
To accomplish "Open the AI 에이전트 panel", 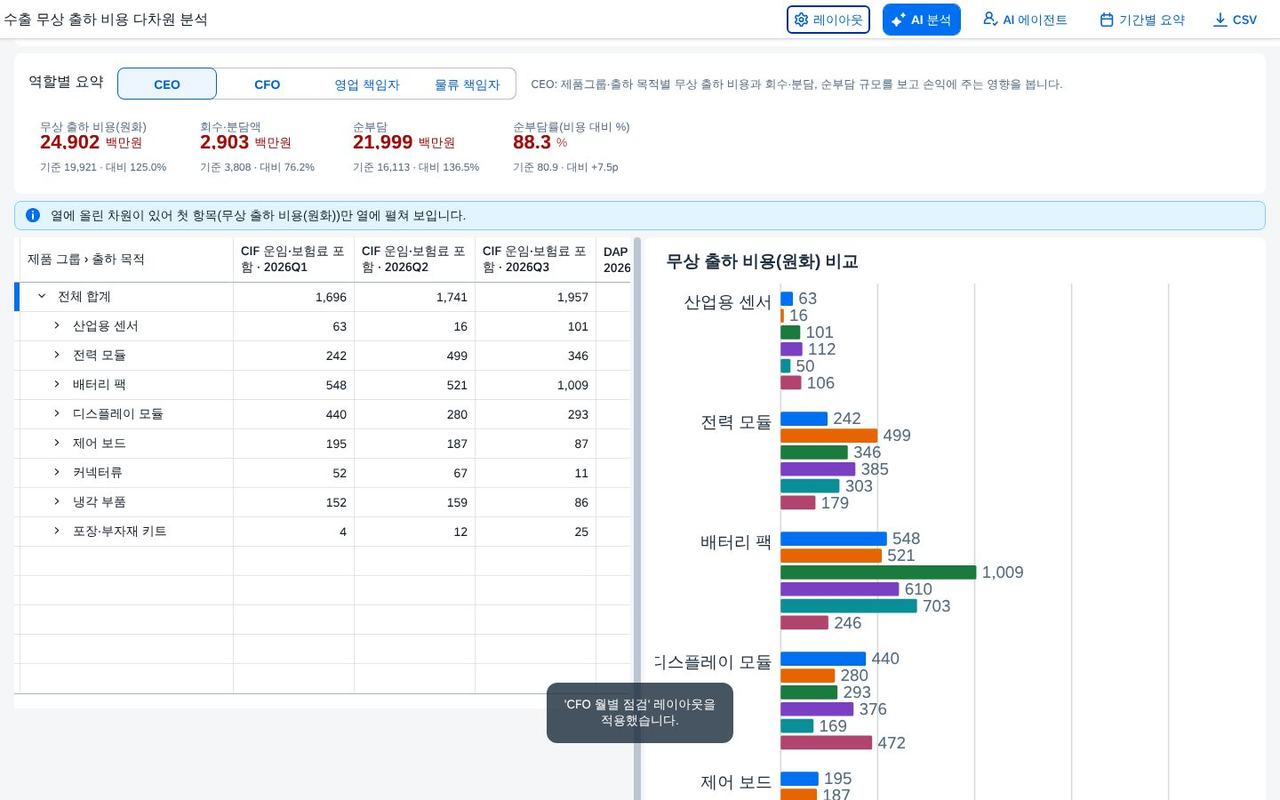I will pyautogui.click(x=1025, y=20).
